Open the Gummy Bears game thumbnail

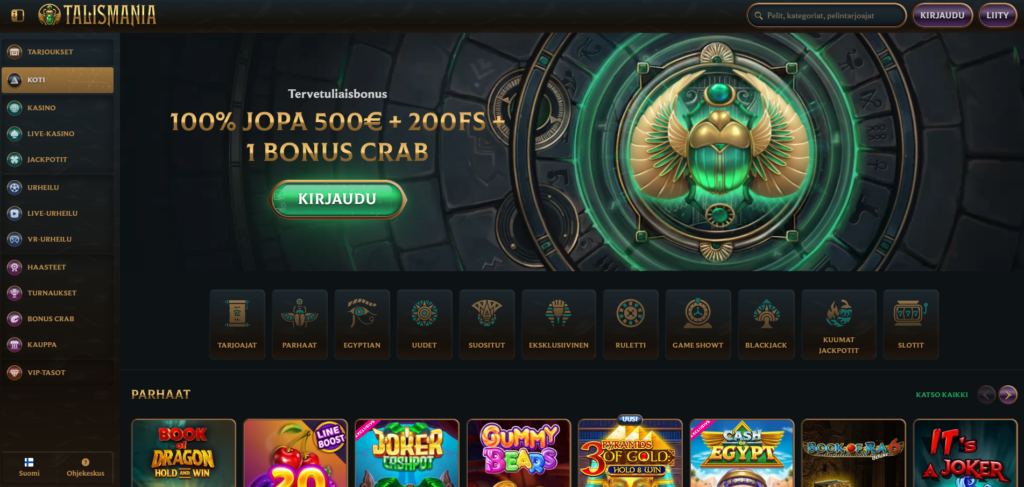point(519,453)
